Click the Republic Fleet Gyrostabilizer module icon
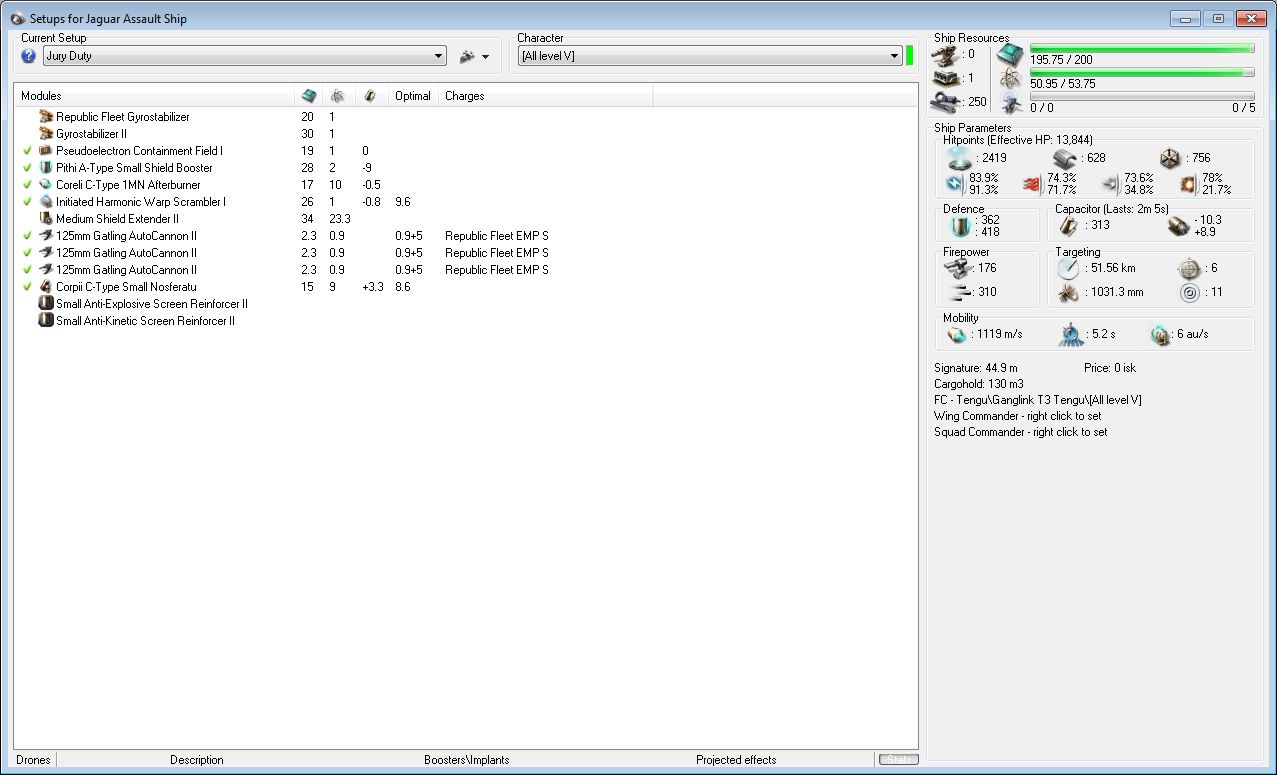 (45, 117)
